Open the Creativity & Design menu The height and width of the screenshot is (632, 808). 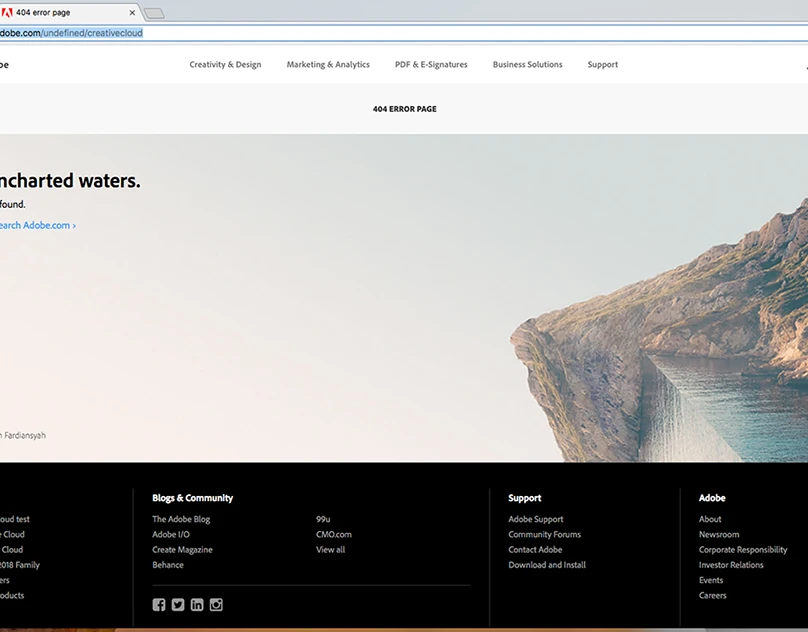(225, 65)
